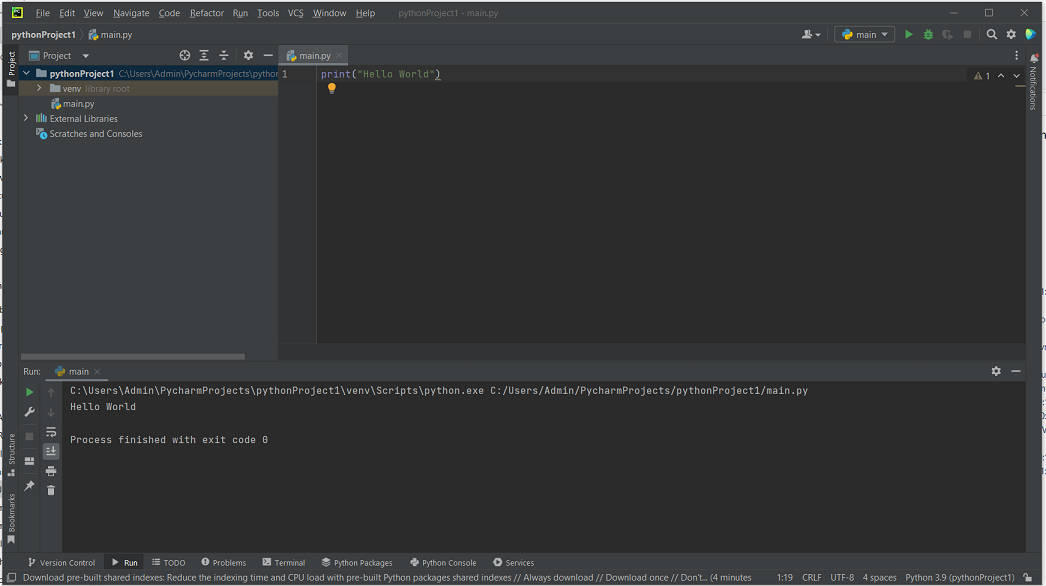Image resolution: width=1046 pixels, height=586 pixels.
Task: Pin the Run tab
Action: tap(29, 486)
